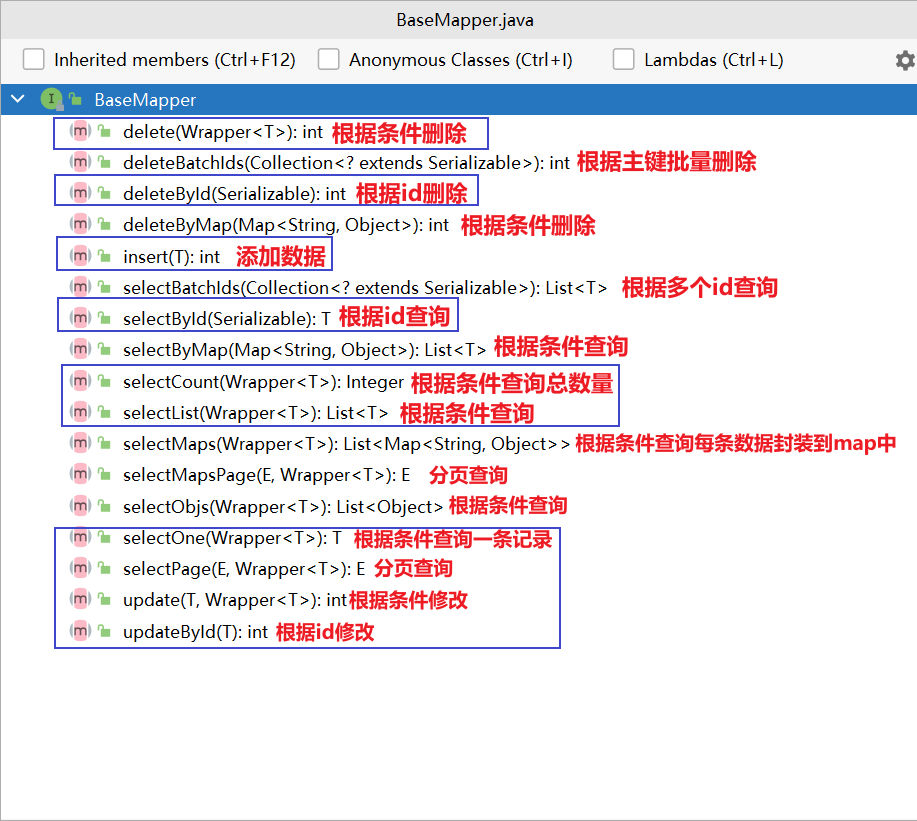Click the green lock icon next to insert(T)
The height and width of the screenshot is (821, 917).
point(104,256)
